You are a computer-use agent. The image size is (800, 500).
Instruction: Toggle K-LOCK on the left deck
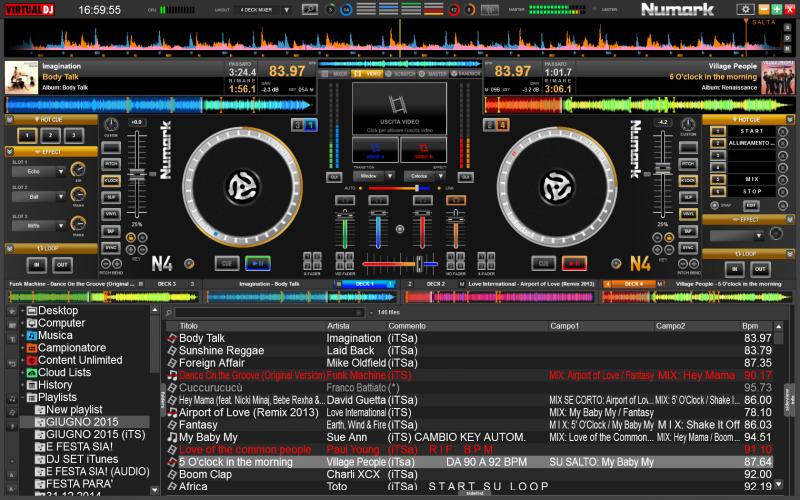tap(111, 181)
